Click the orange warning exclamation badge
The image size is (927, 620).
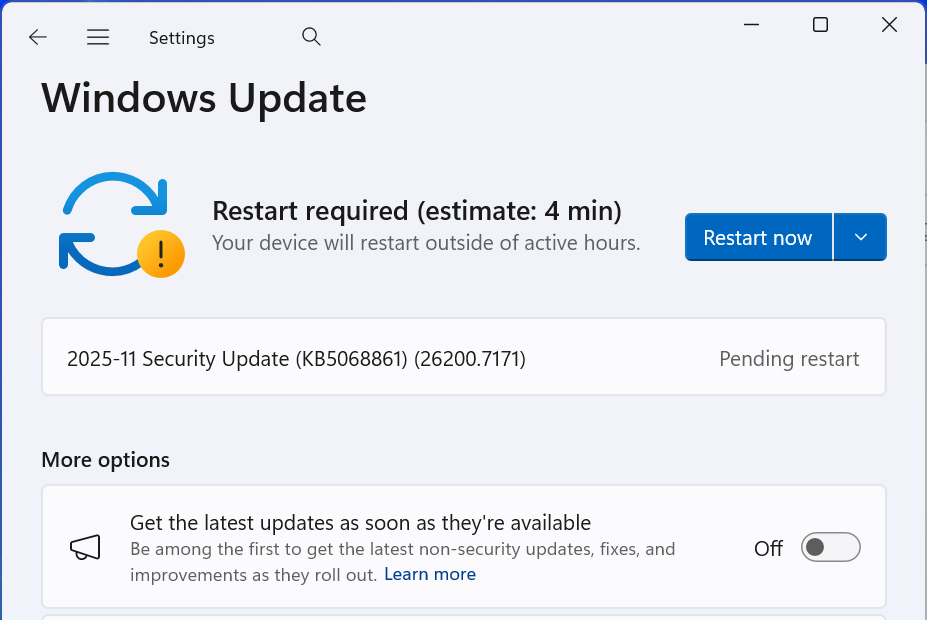(x=160, y=254)
